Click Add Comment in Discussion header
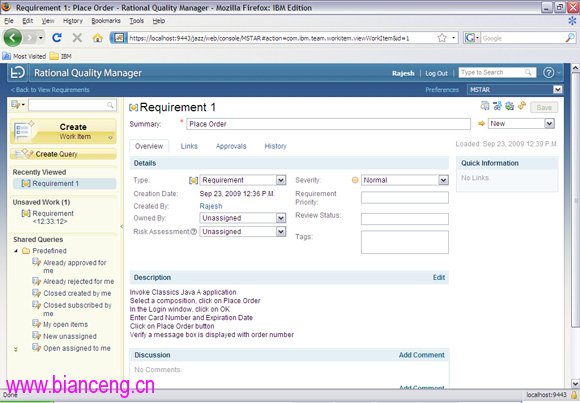The height and width of the screenshot is (403, 580). coord(422,355)
